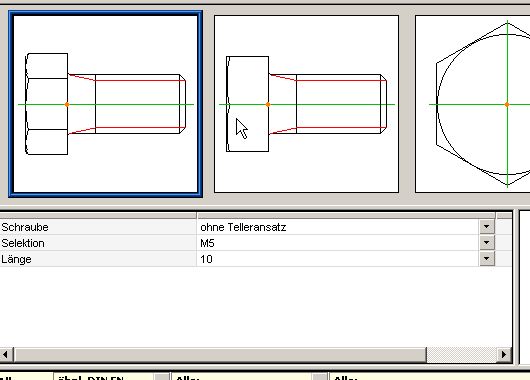Click the empty property value column header
The width and height of the screenshot is (530, 380).
[346, 215]
